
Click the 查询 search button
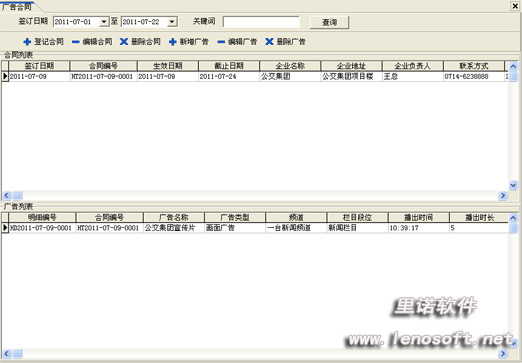329,22
